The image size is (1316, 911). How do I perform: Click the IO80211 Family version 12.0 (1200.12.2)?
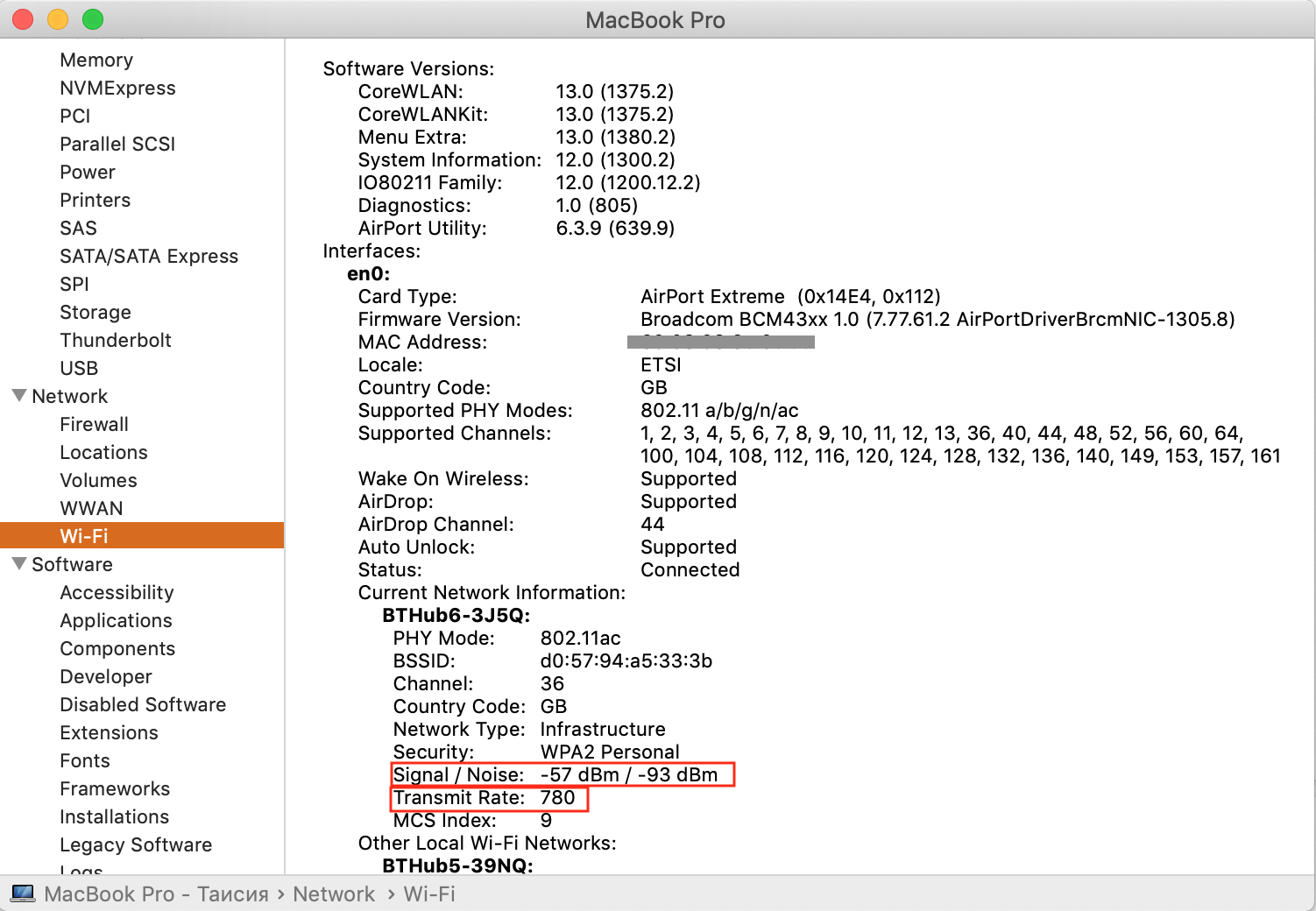(628, 182)
